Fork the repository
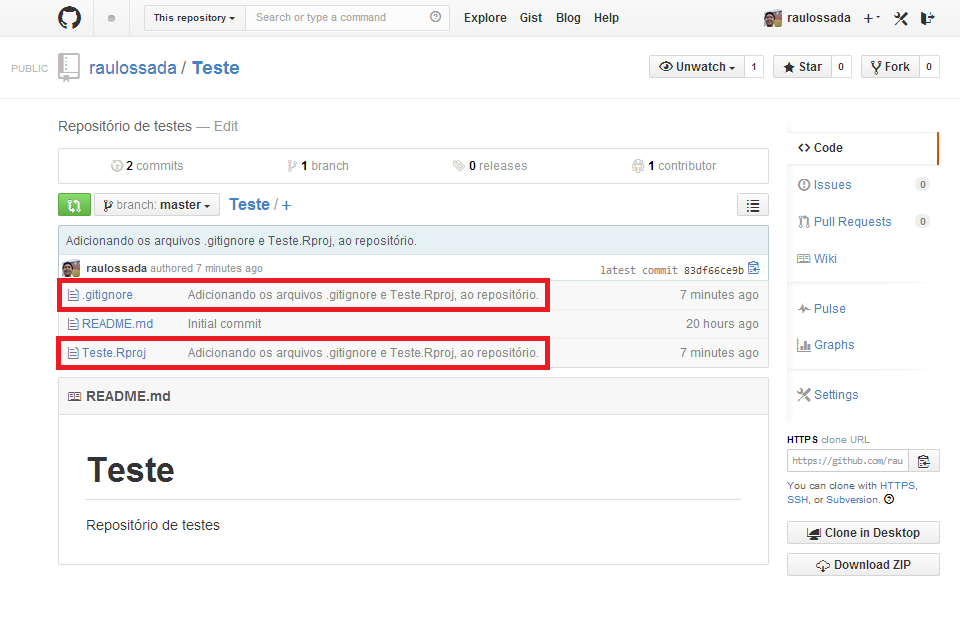 [890, 67]
